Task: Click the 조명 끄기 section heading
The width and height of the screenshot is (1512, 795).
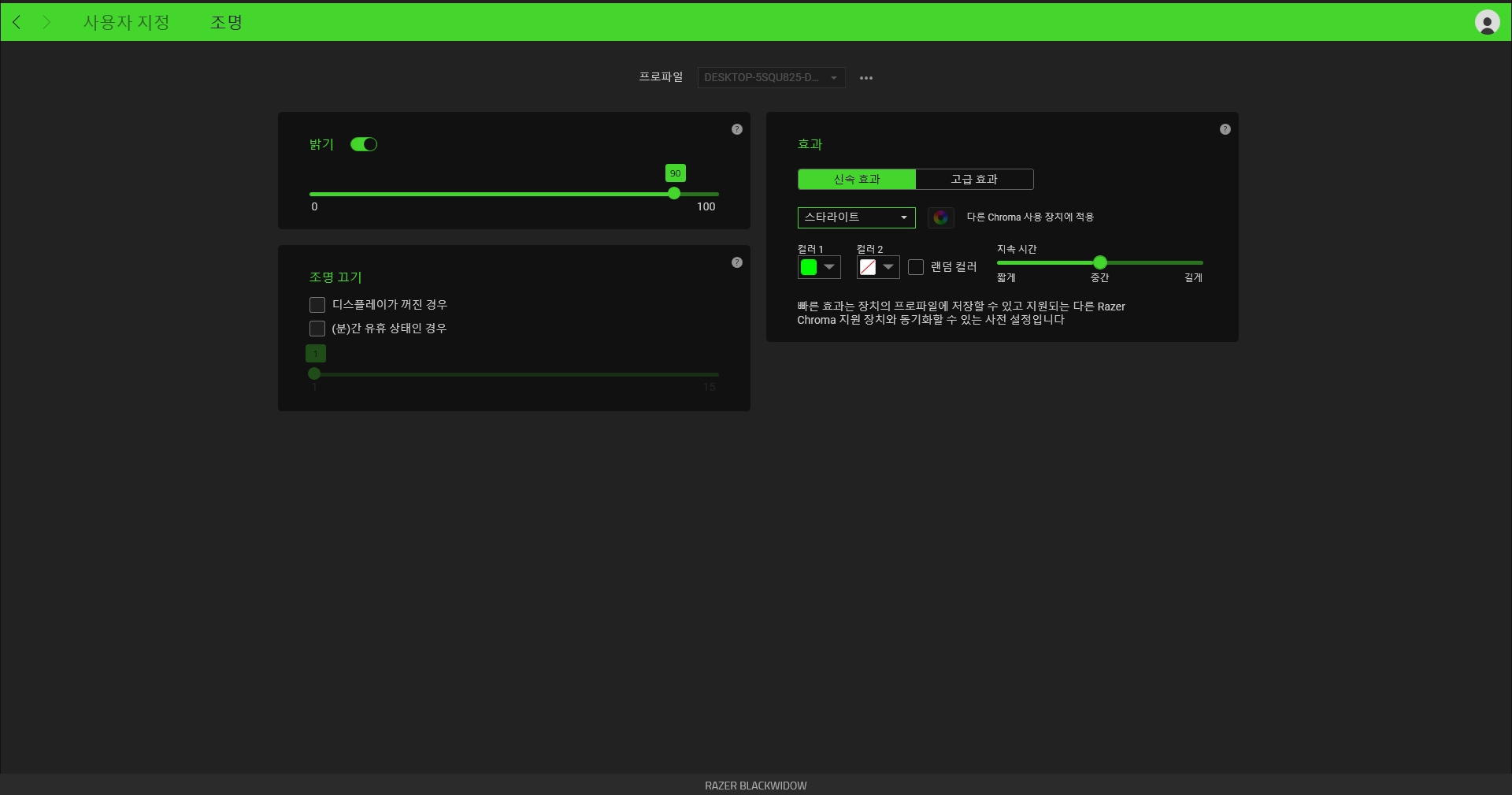Action: click(x=335, y=277)
